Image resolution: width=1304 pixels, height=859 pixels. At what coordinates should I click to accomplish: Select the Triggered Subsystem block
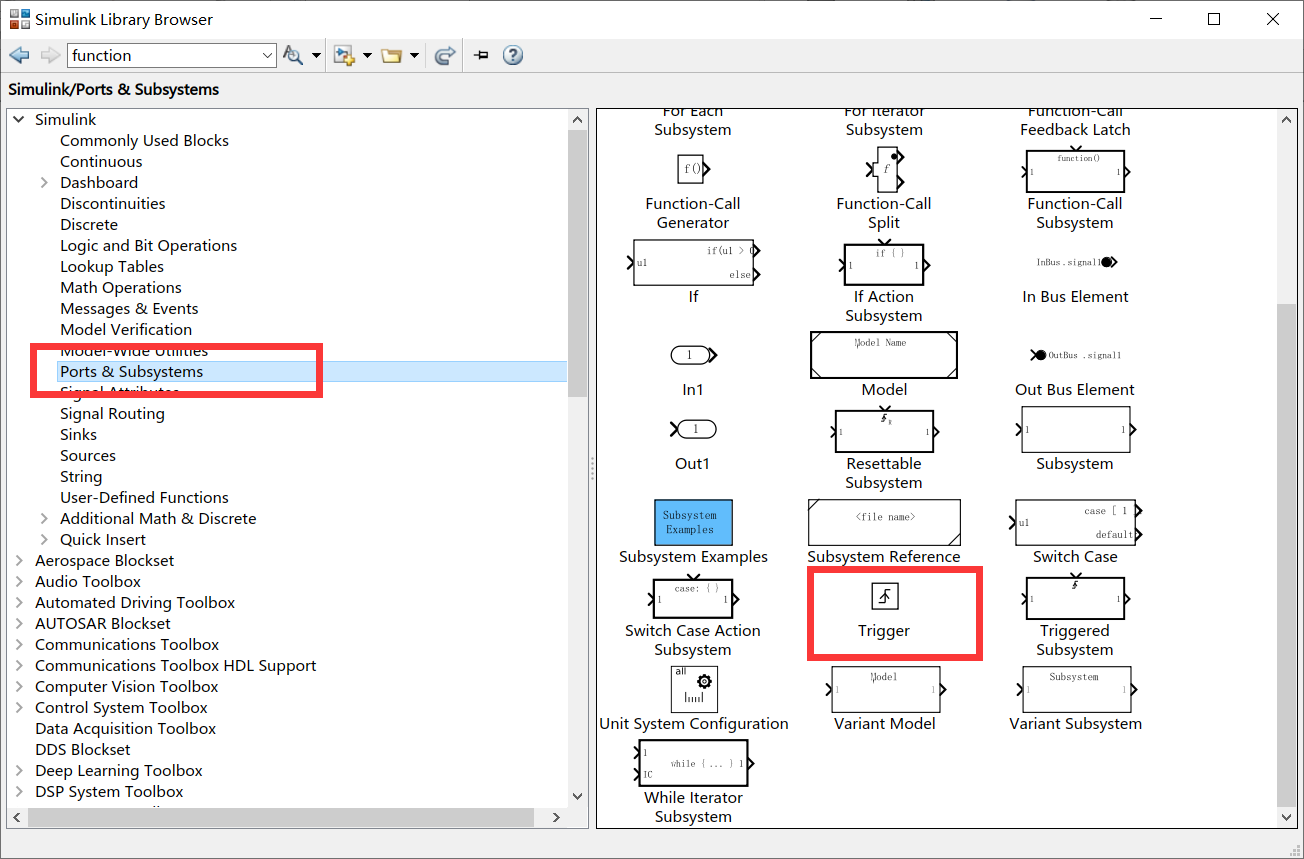click(x=1075, y=597)
